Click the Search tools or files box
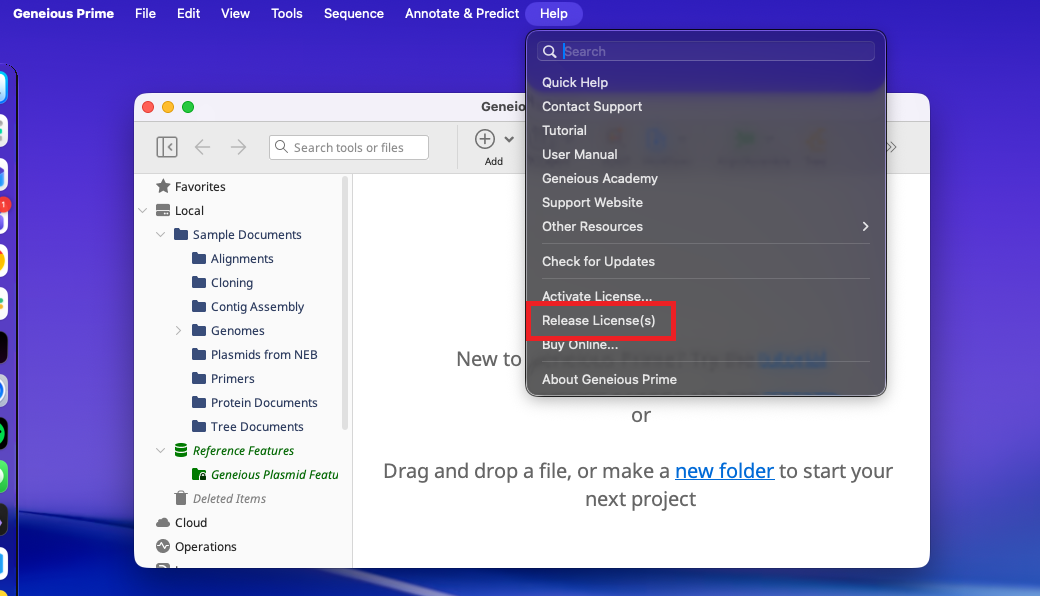The image size is (1040, 596). pyautogui.click(x=349, y=147)
